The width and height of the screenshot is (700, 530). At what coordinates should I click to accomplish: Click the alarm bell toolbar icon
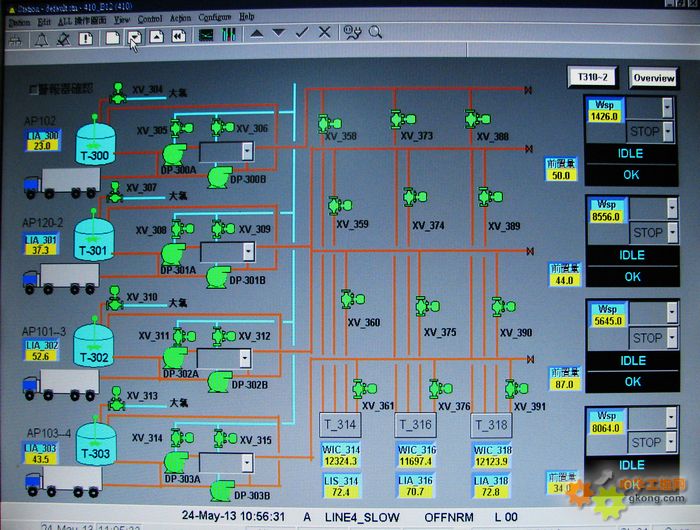click(x=41, y=38)
